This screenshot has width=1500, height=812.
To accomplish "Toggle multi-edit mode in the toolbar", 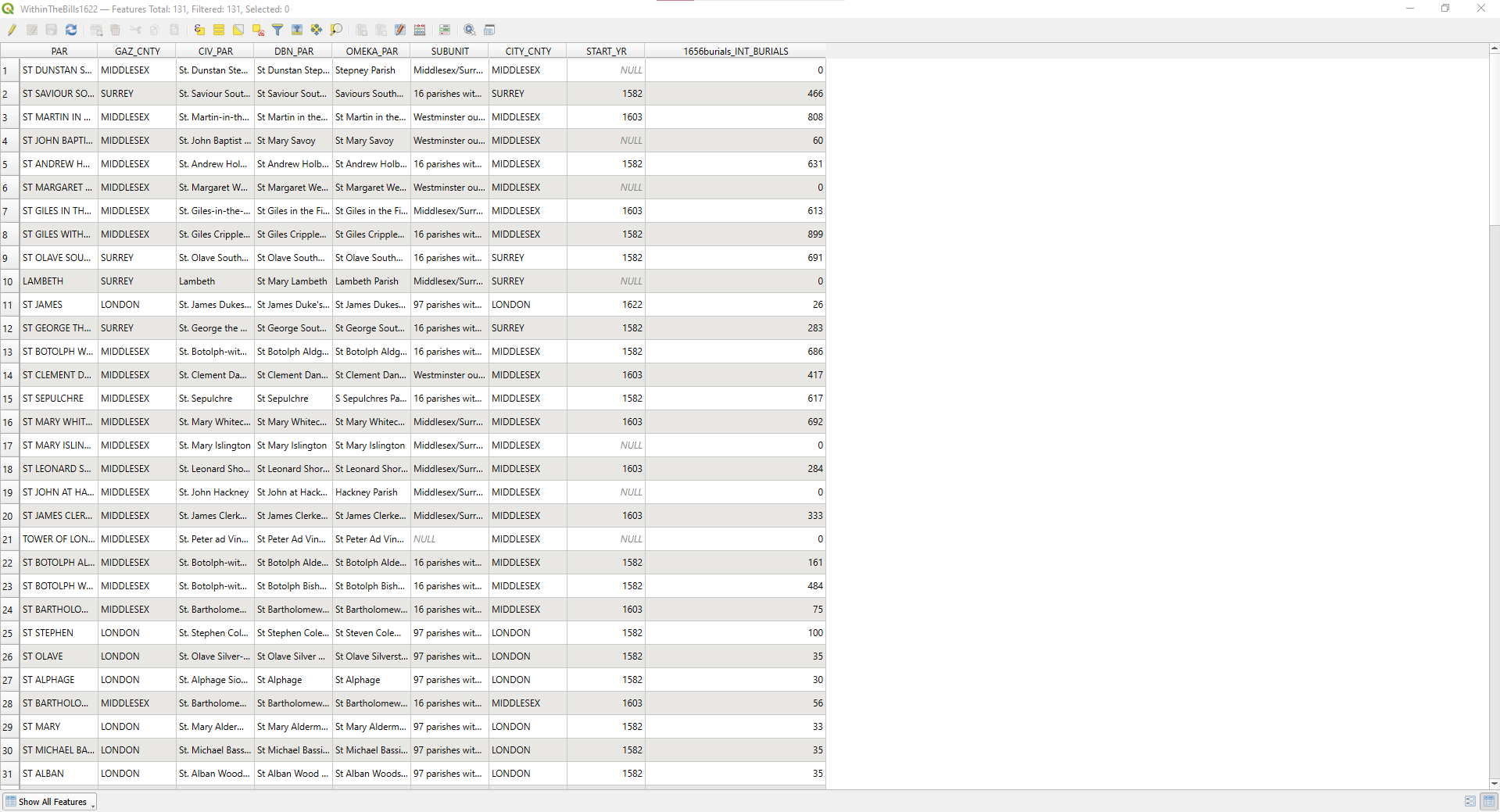I will 33,30.
